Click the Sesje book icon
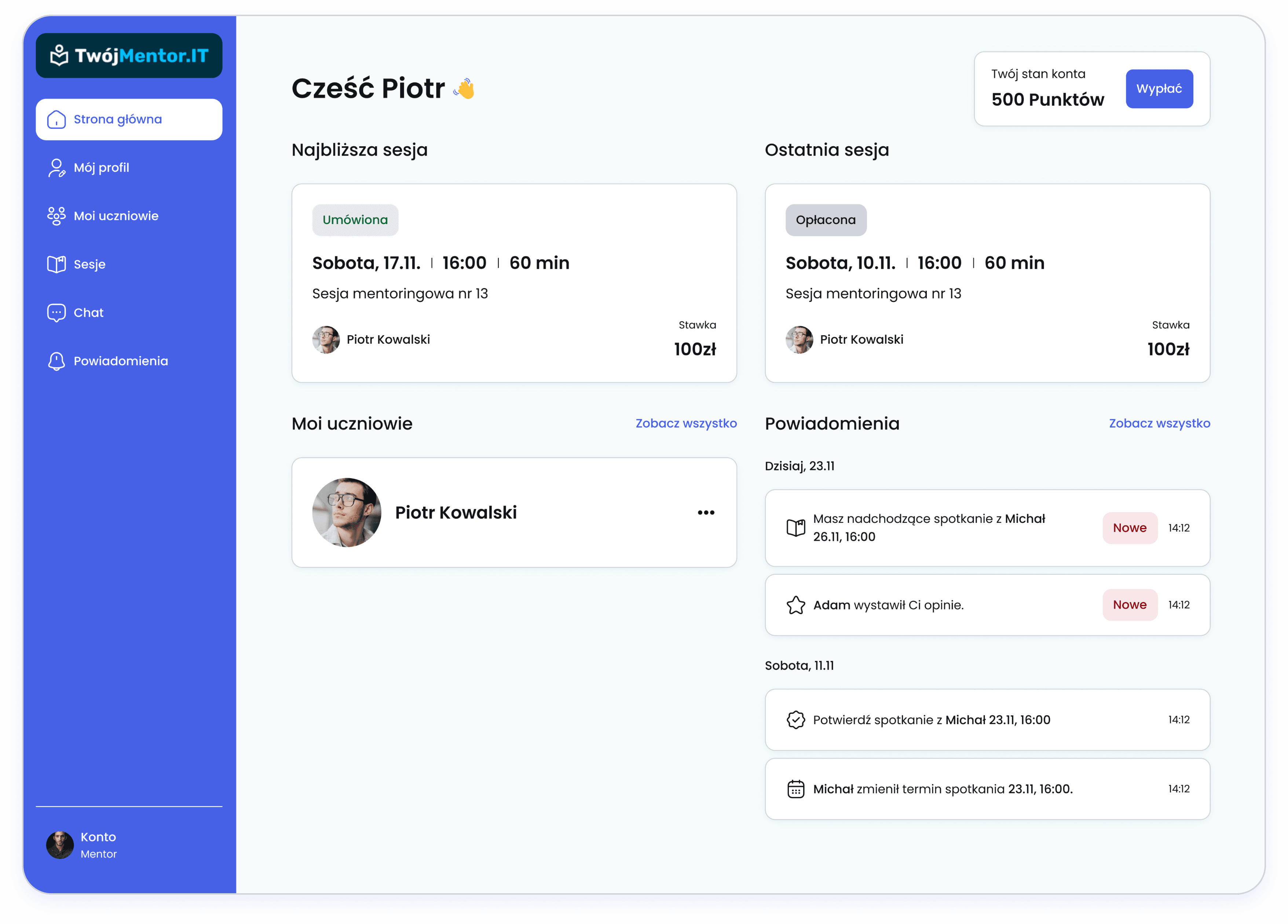Screen dimensions: 1288x924 [x=56, y=265]
